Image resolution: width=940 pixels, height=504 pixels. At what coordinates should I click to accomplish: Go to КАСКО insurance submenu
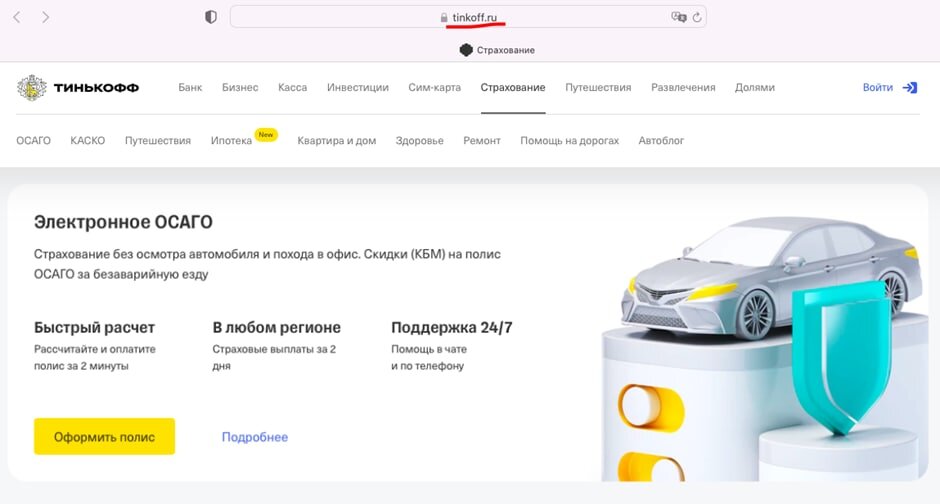pyautogui.click(x=88, y=141)
